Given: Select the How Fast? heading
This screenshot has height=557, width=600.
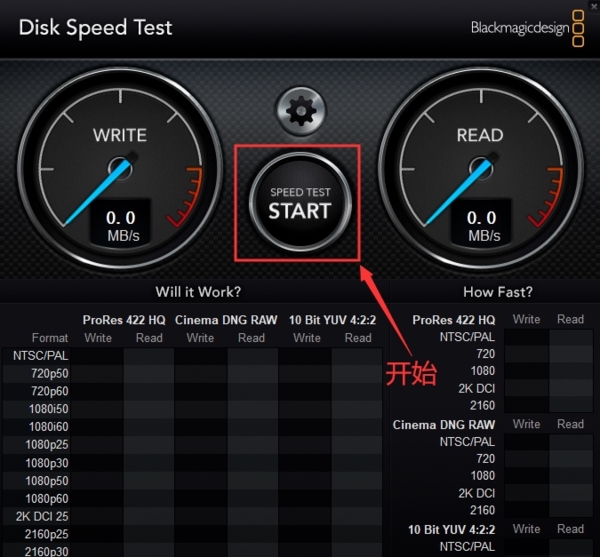Looking at the screenshot, I should [498, 292].
